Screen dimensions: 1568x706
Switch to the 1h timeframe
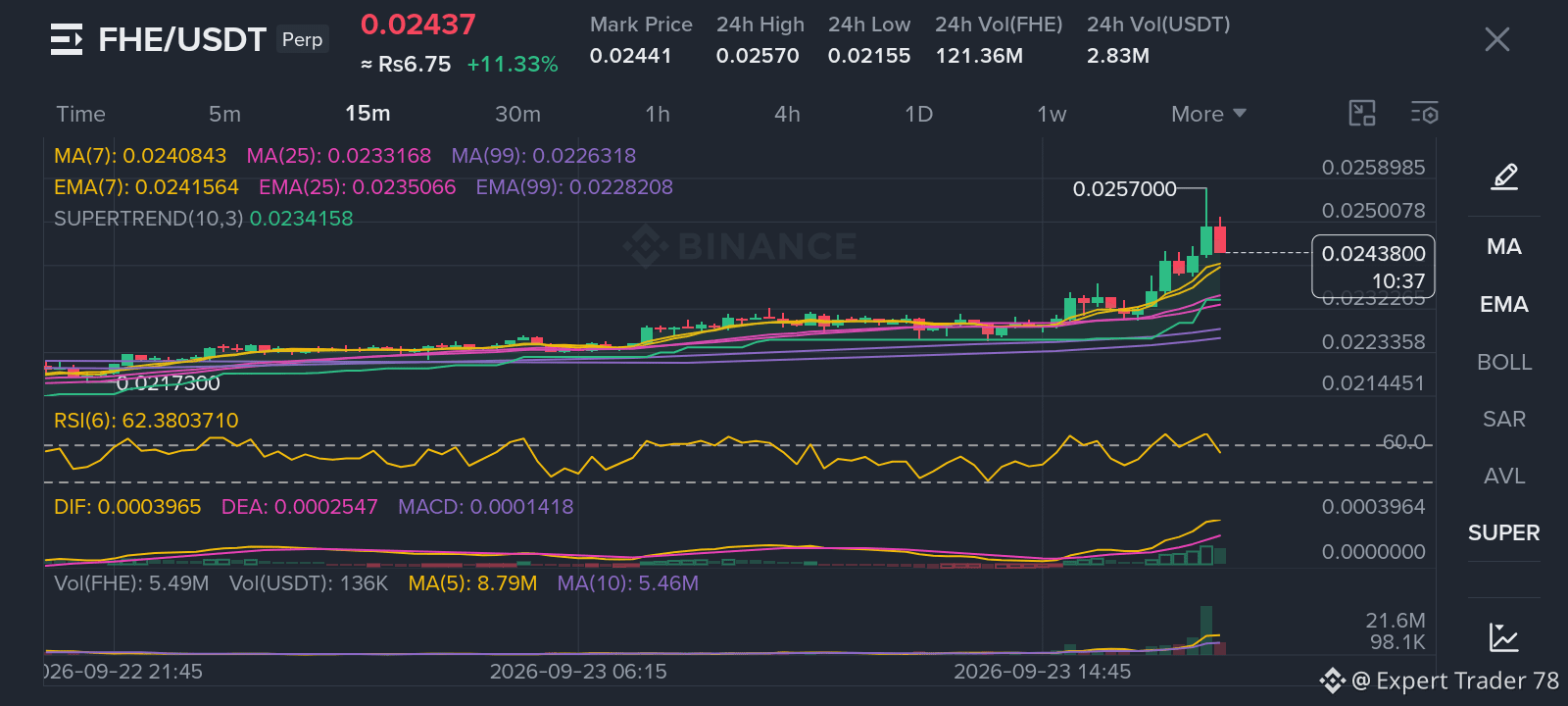pyautogui.click(x=658, y=114)
